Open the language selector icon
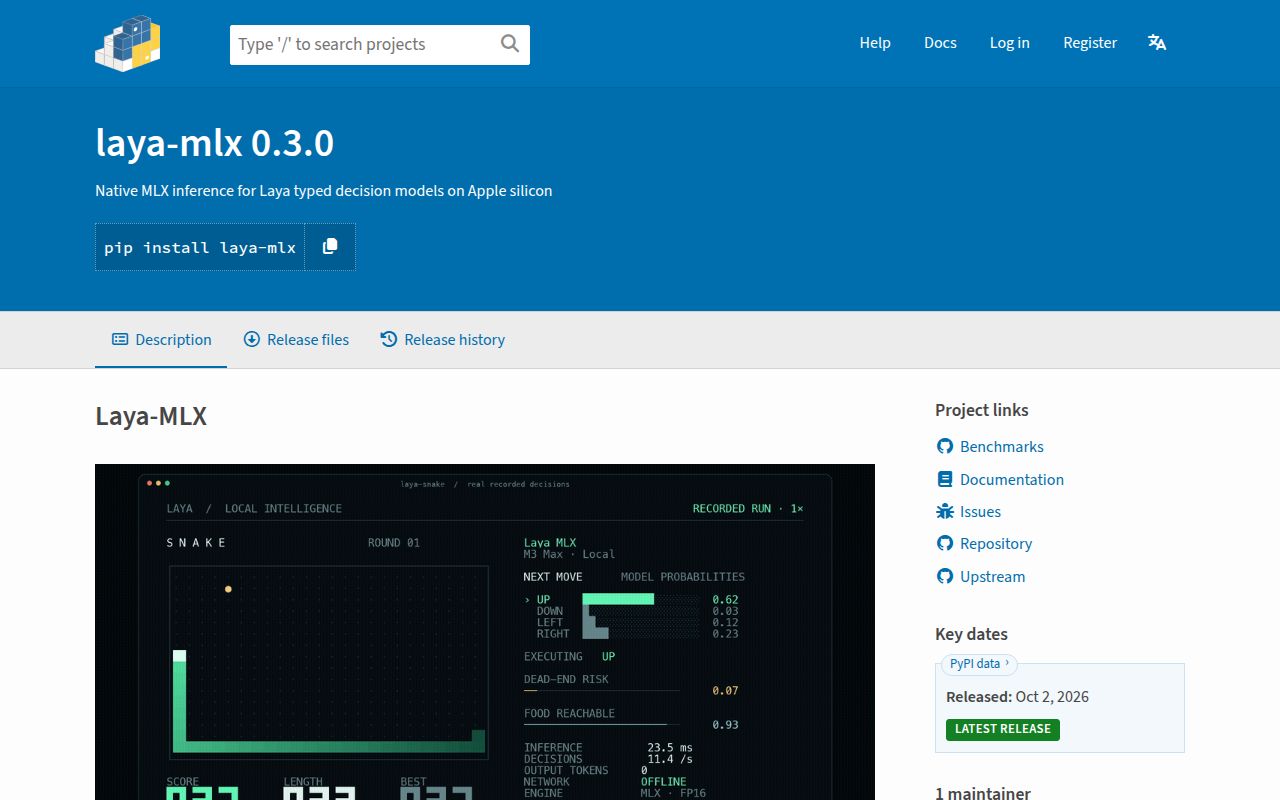1280x800 pixels. click(1157, 43)
